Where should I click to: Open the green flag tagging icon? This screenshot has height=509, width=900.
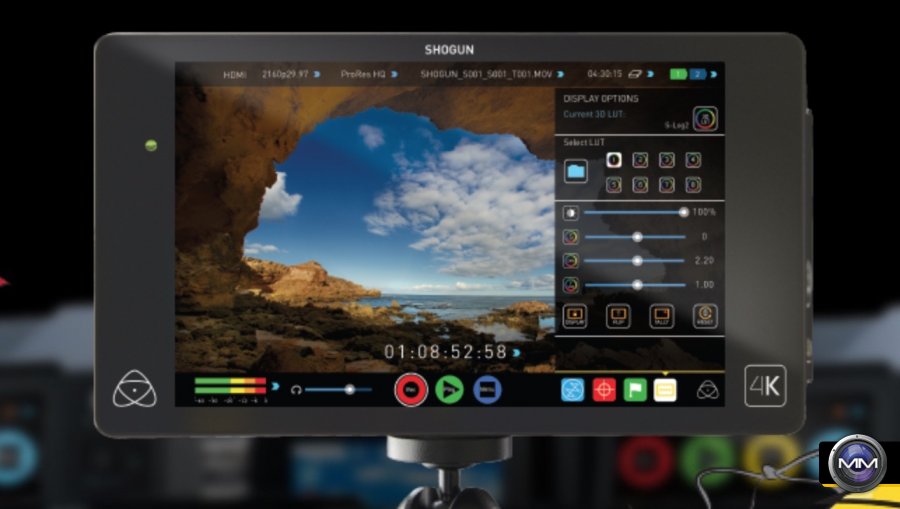pos(635,390)
